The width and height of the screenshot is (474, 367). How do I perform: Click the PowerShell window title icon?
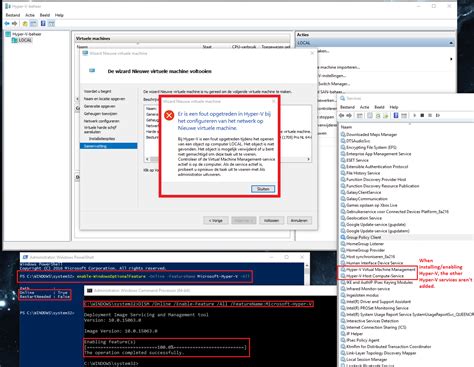[x=25, y=257]
